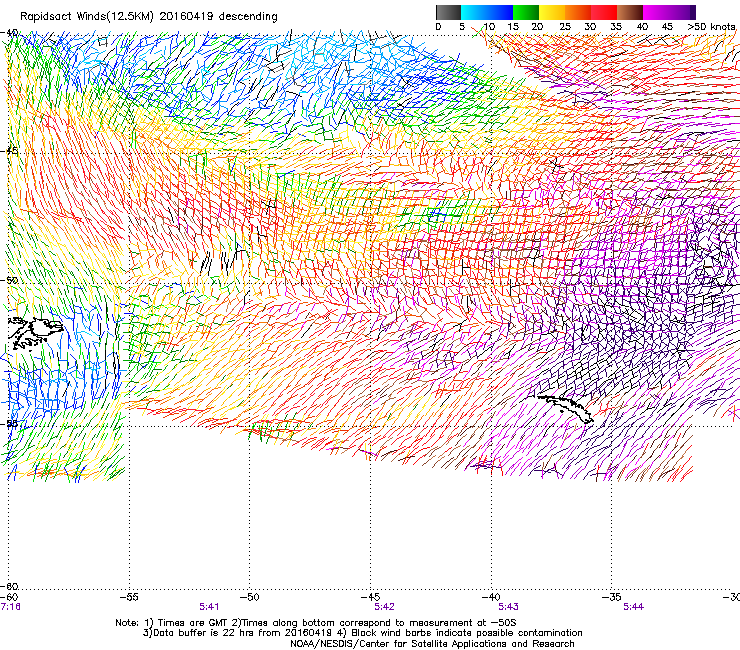Select the red legend color segment

[604, 12]
